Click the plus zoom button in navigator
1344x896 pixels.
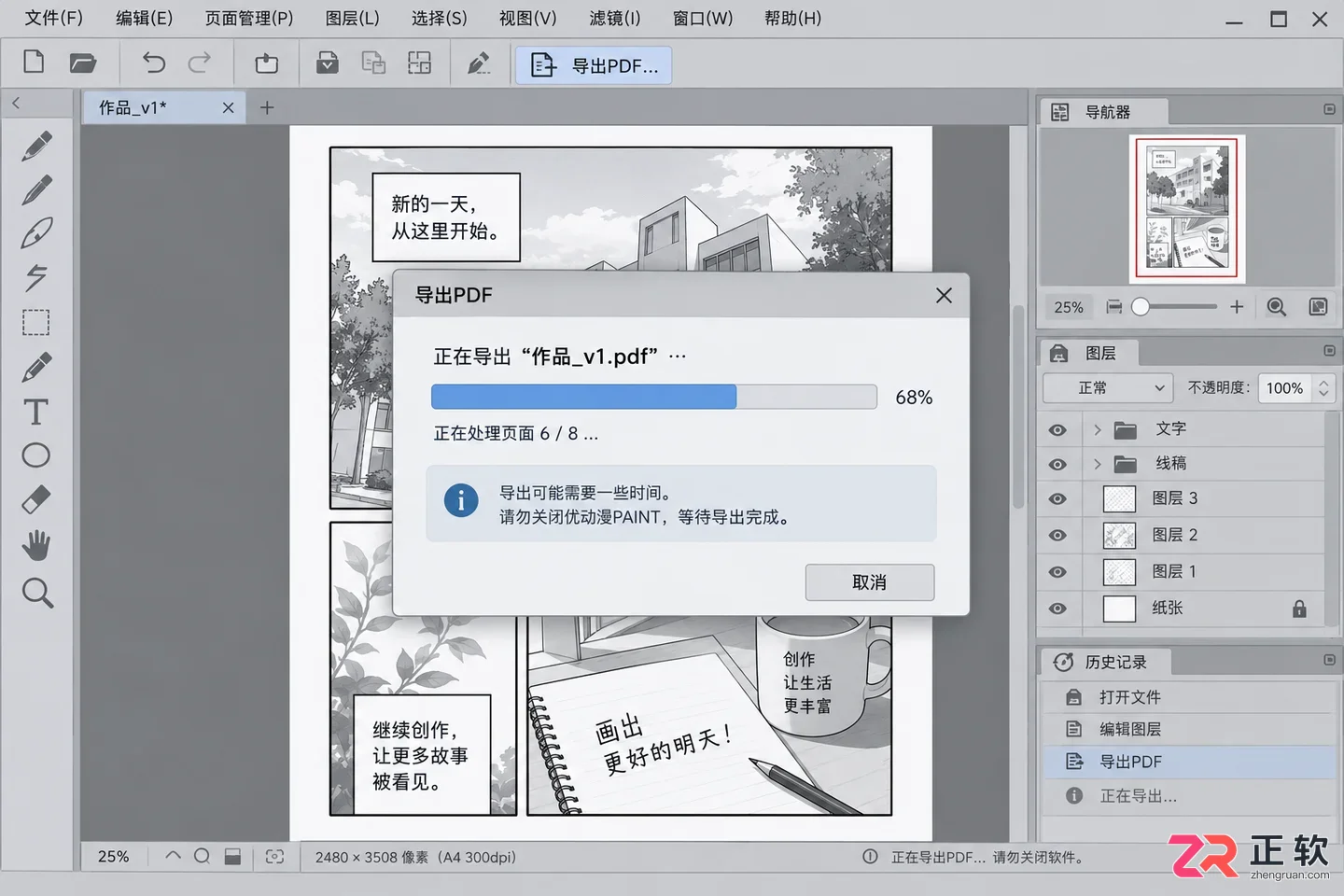[x=1237, y=307]
